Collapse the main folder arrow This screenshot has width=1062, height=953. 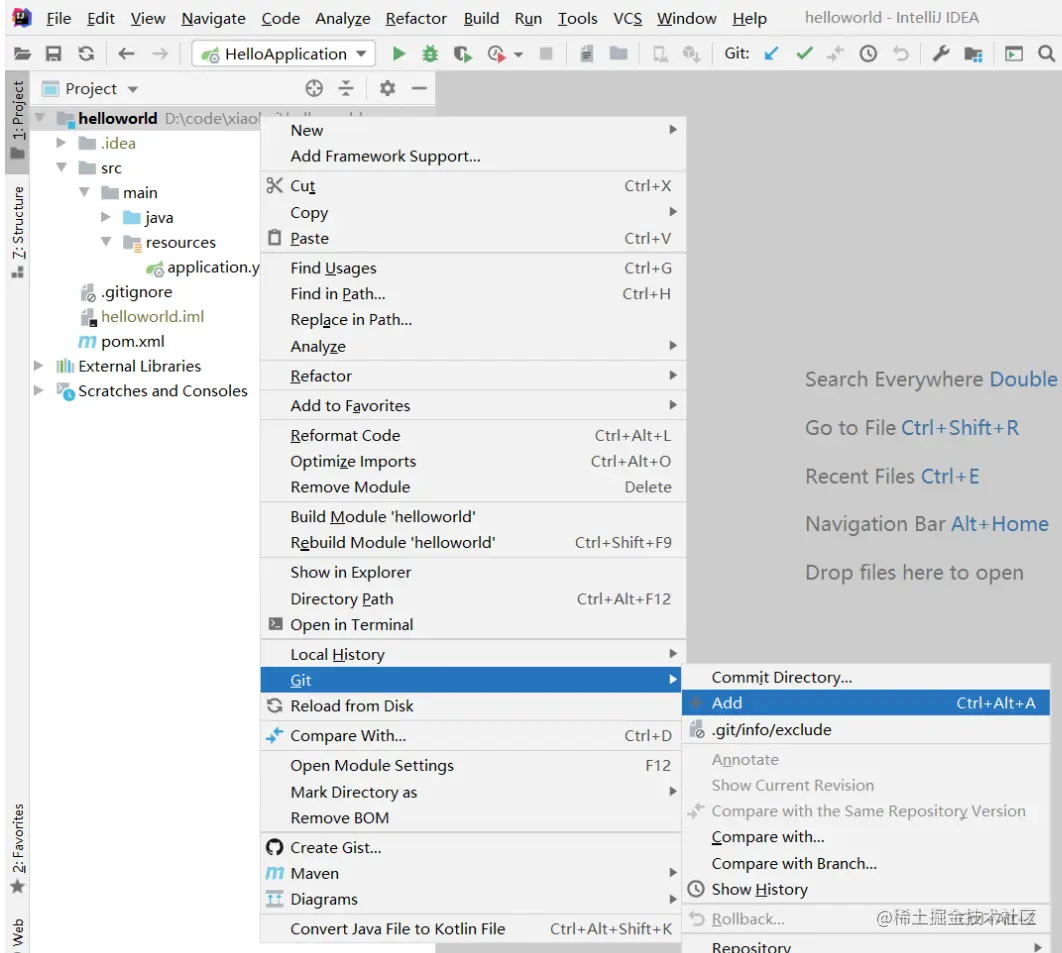tap(84, 192)
